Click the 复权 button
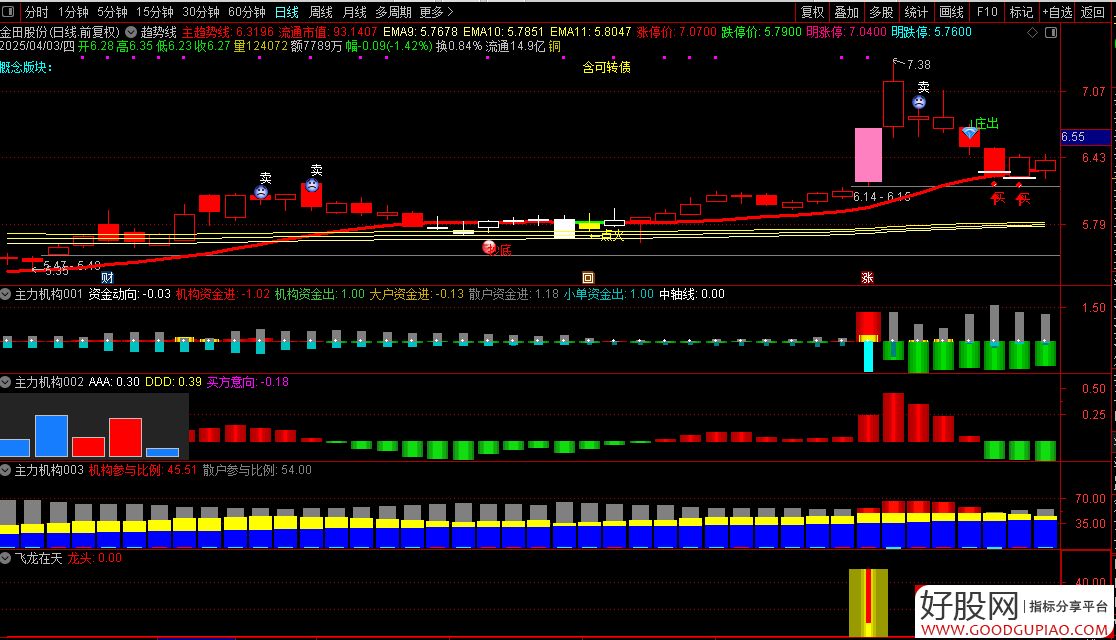The image size is (1116, 640). (x=812, y=12)
